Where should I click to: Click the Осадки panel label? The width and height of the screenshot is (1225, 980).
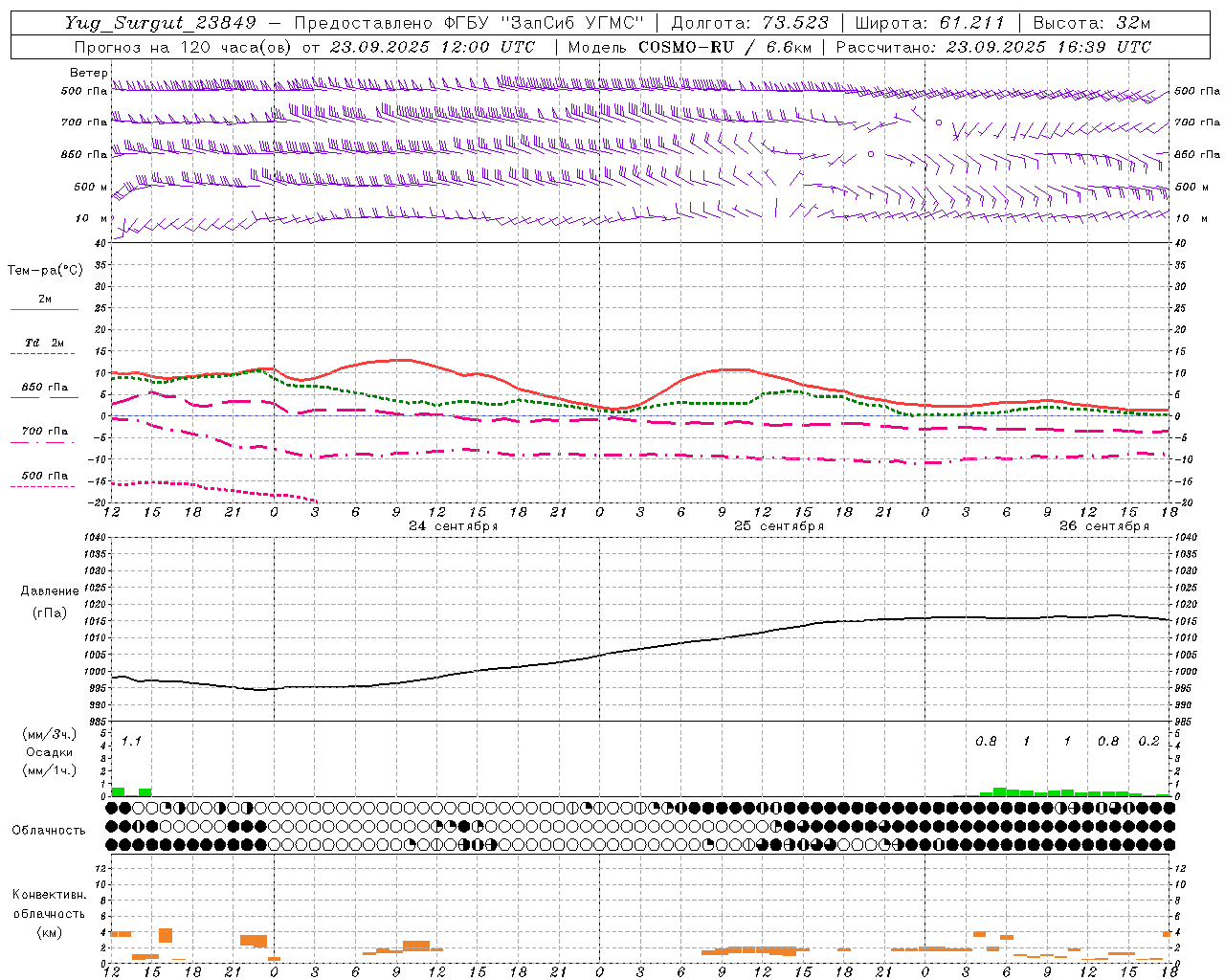[x=49, y=752]
